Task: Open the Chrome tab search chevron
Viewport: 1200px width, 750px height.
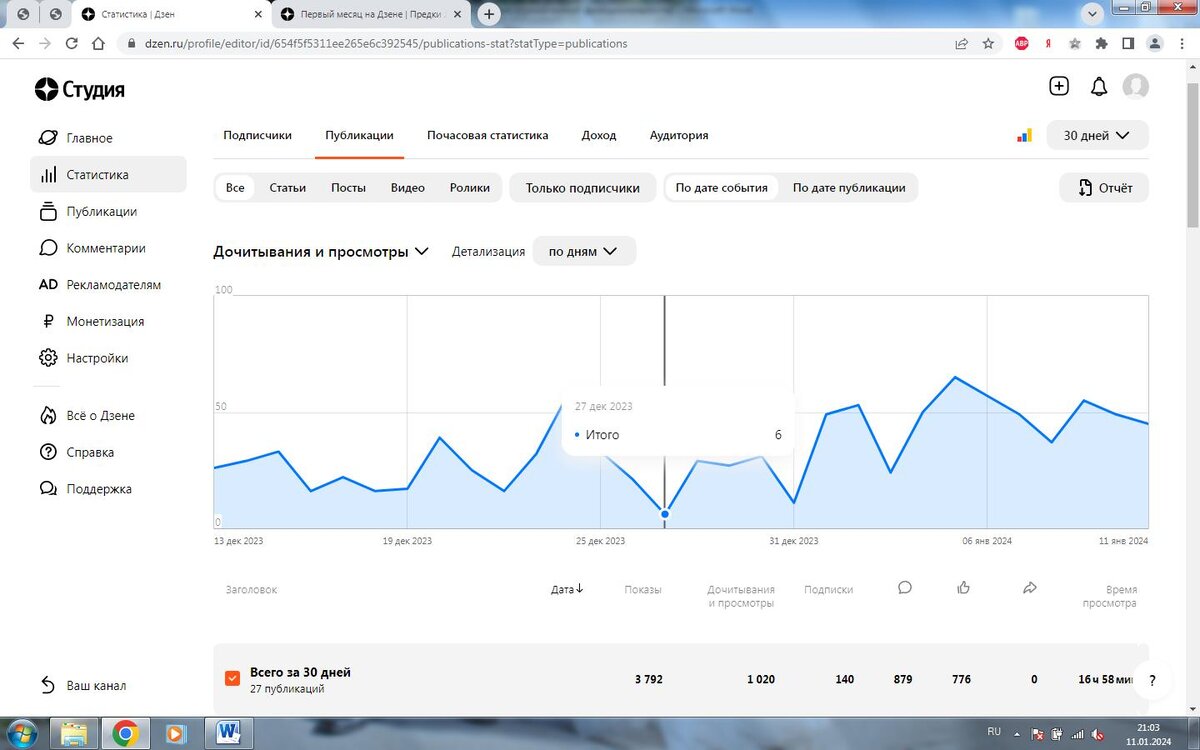Action: click(1092, 13)
